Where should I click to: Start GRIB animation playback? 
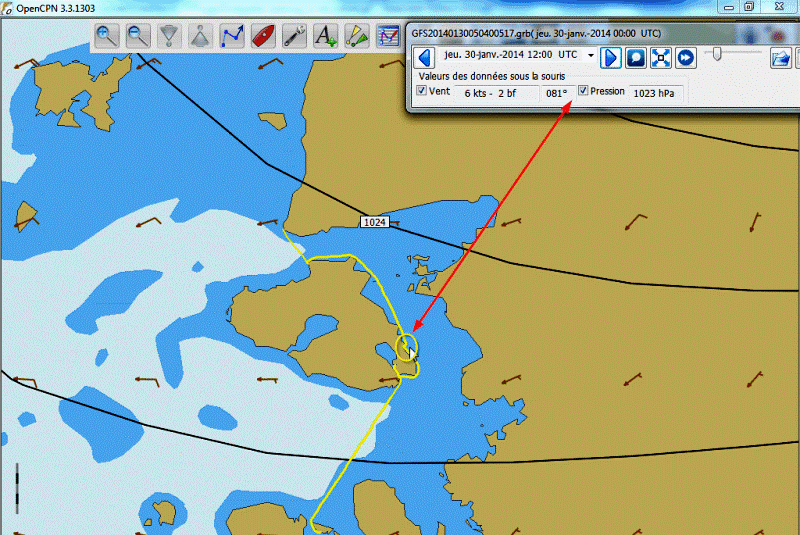(686, 58)
